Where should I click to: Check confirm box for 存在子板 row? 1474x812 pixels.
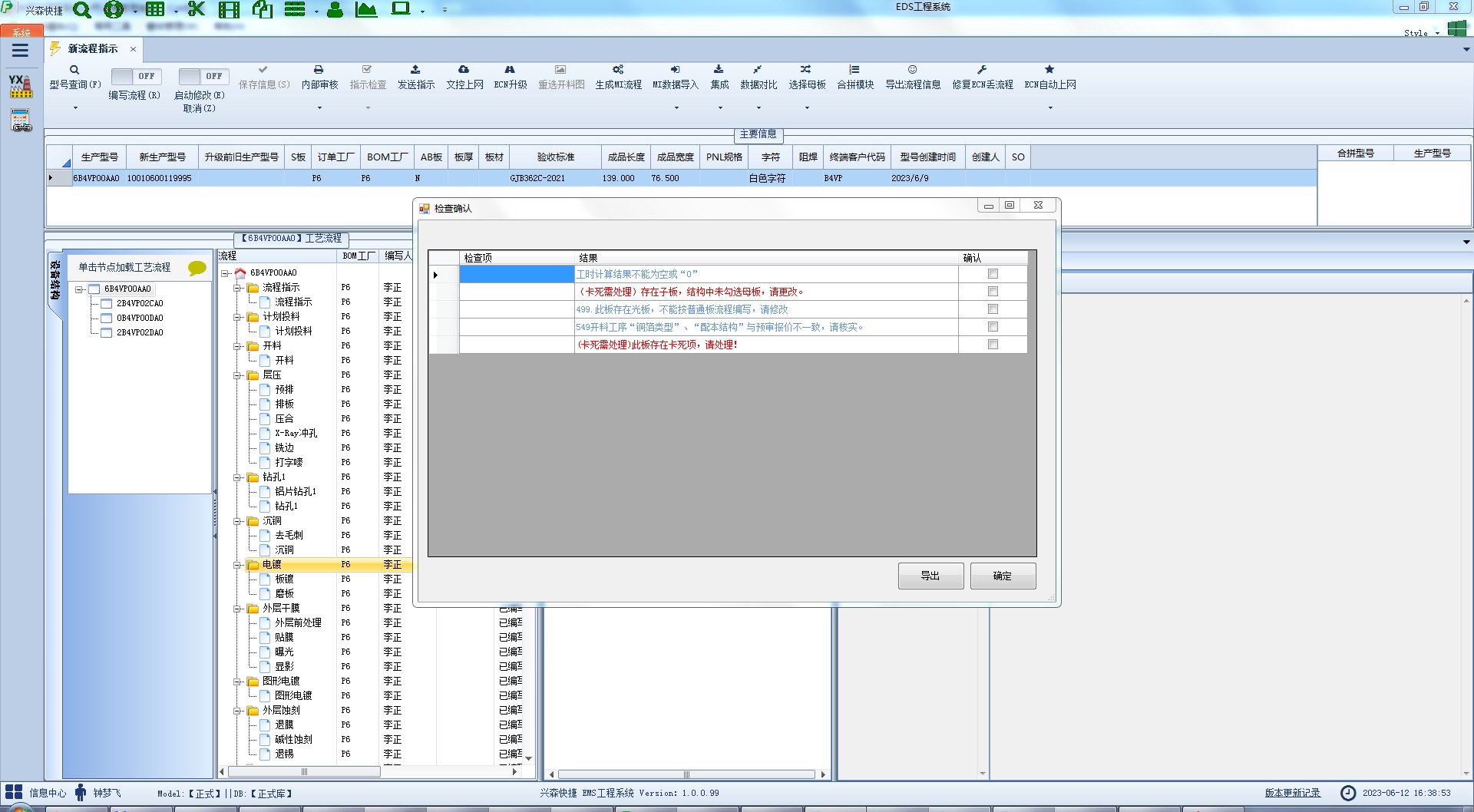[993, 292]
